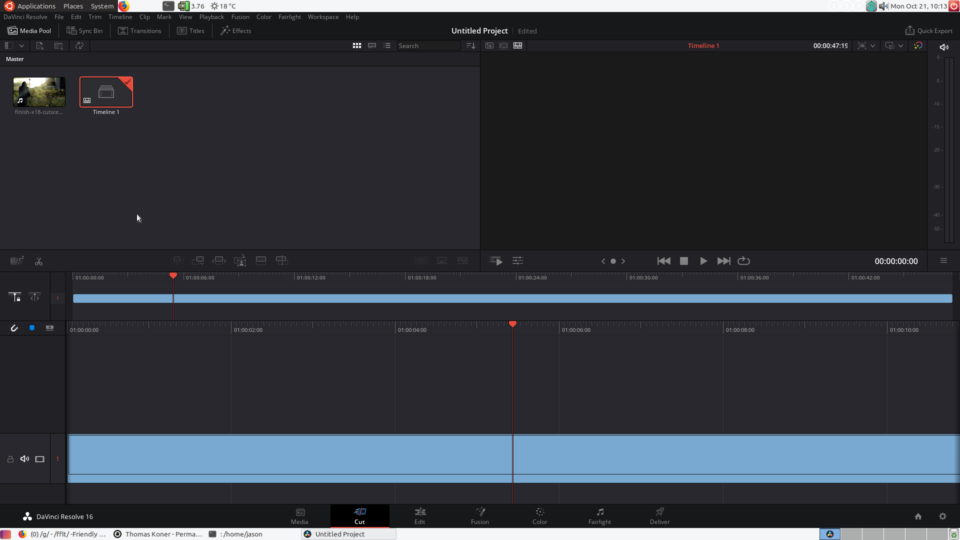960x540 pixels.
Task: Open the Effects panel
Action: click(x=236, y=31)
